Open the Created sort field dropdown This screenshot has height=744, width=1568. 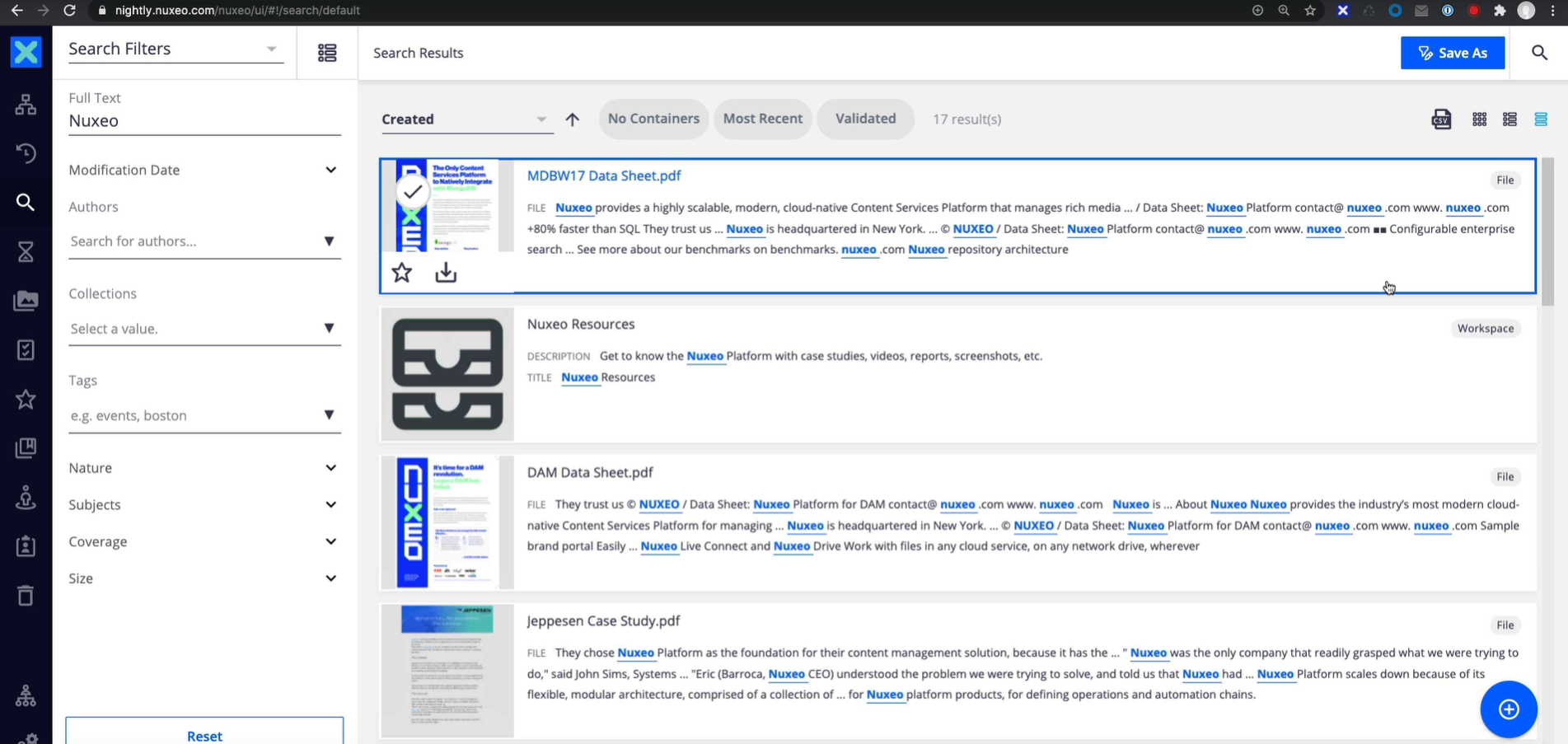(x=465, y=119)
